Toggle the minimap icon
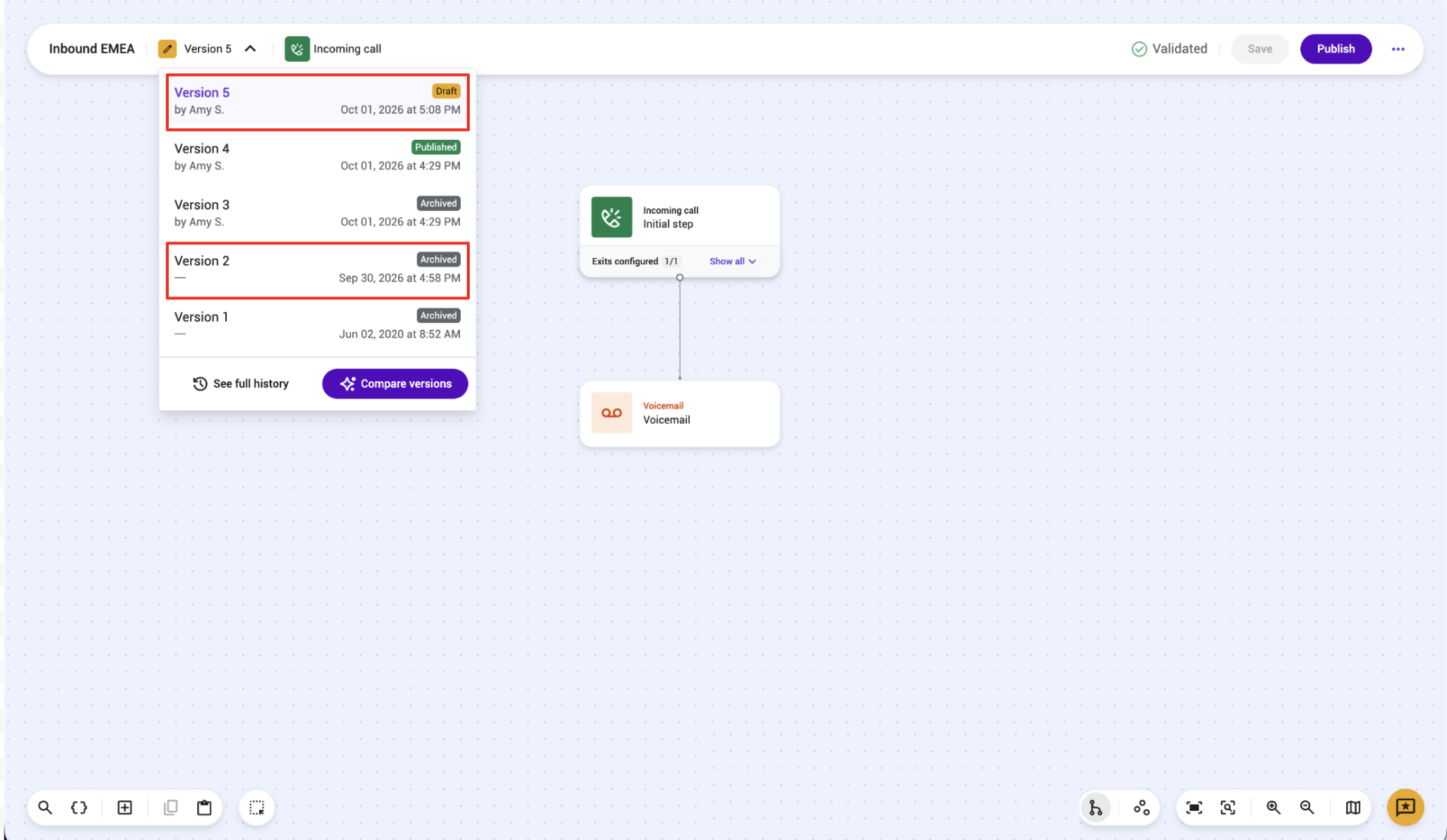Image resolution: width=1447 pixels, height=840 pixels. pyautogui.click(x=1353, y=807)
